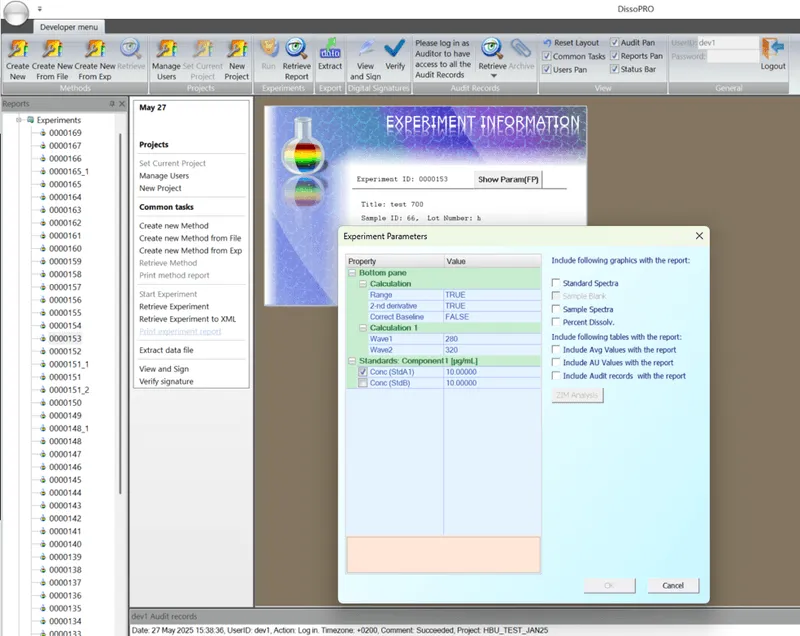
Task: Click the Extract data icon
Action: click(x=330, y=49)
